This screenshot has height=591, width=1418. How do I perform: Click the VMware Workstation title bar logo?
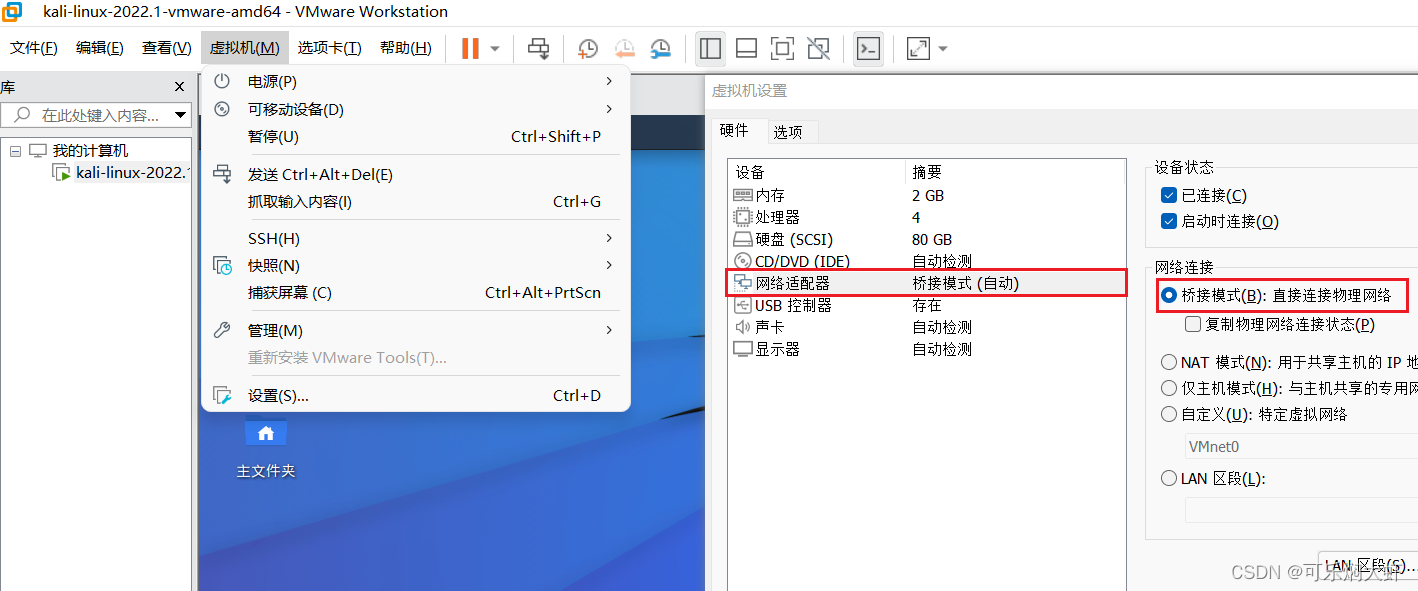pyautogui.click(x=13, y=12)
